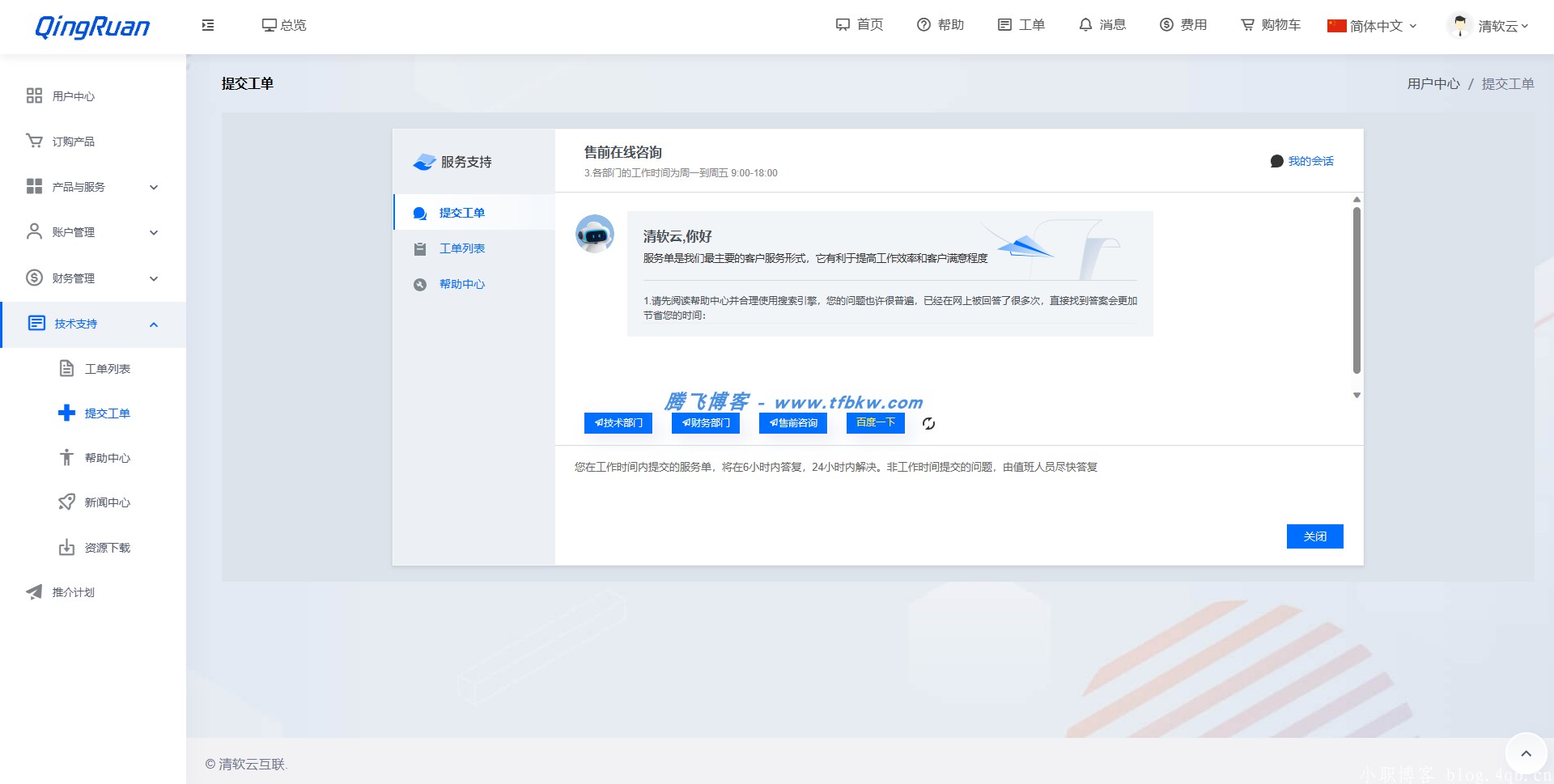Click the 首页 home icon
1554x784 pixels.
point(842,25)
